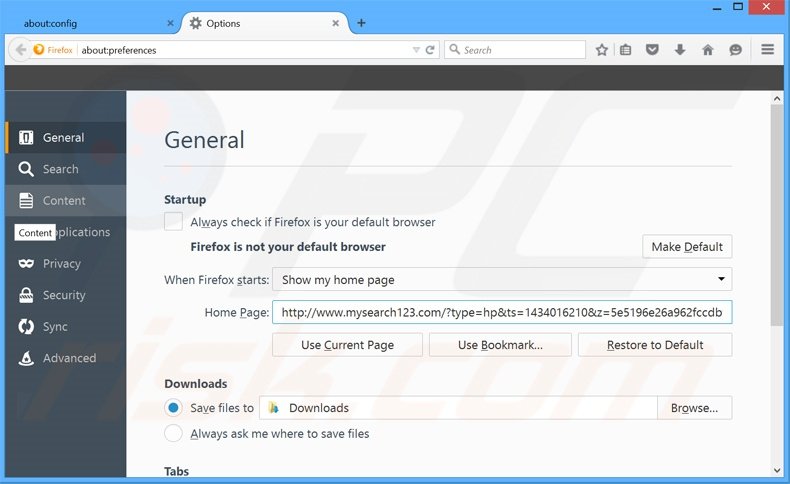Enable Always check if Firefox is default browser
The image size is (790, 484).
click(173, 222)
